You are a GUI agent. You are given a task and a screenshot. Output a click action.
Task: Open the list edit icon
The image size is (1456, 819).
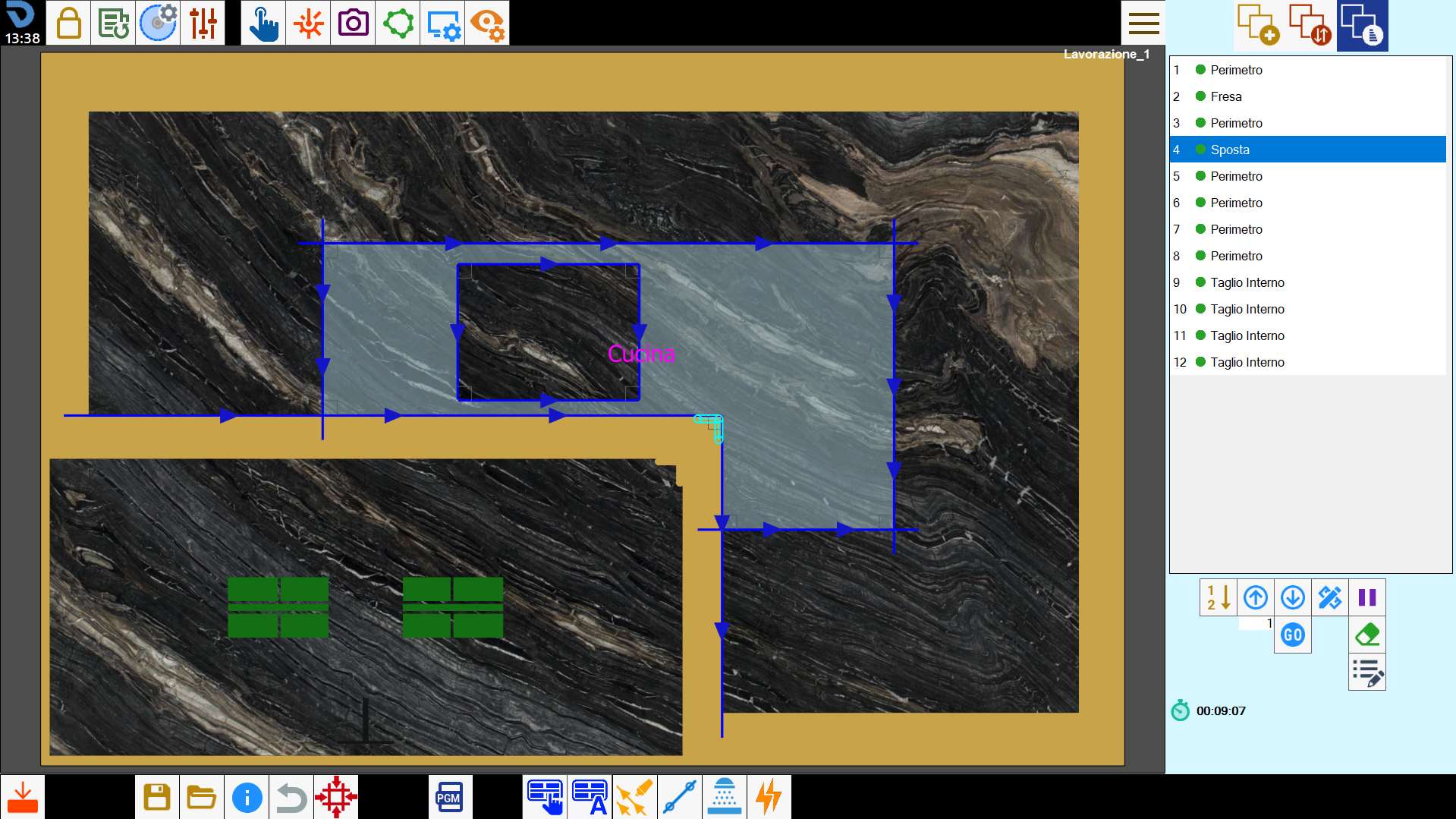coord(1367,673)
